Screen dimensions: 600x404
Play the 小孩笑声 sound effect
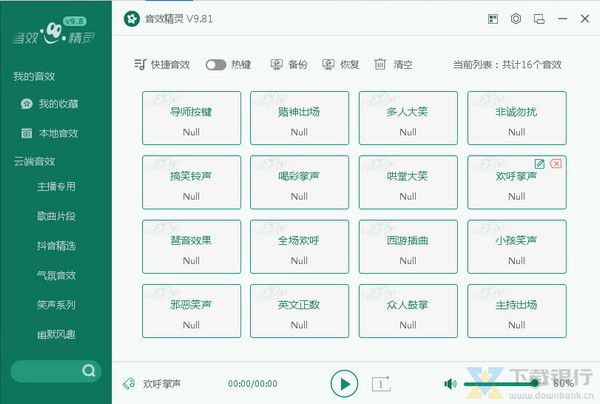click(x=517, y=246)
